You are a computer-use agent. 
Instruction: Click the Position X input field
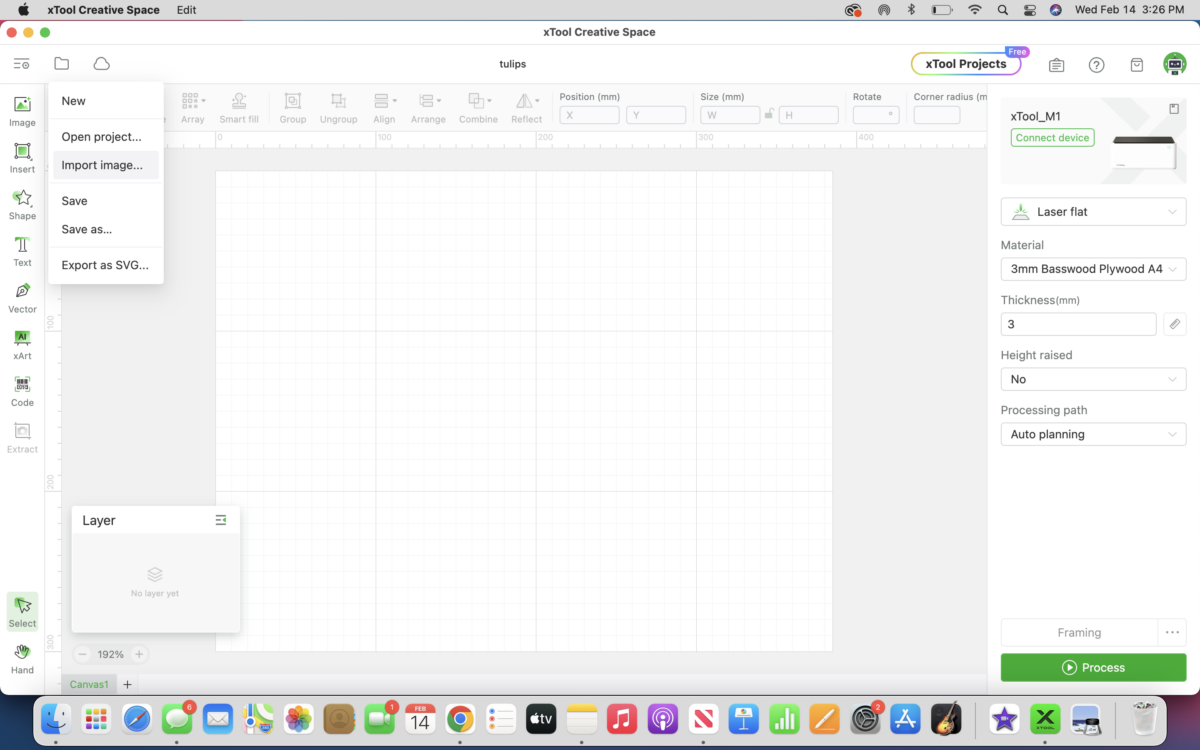[589, 115]
